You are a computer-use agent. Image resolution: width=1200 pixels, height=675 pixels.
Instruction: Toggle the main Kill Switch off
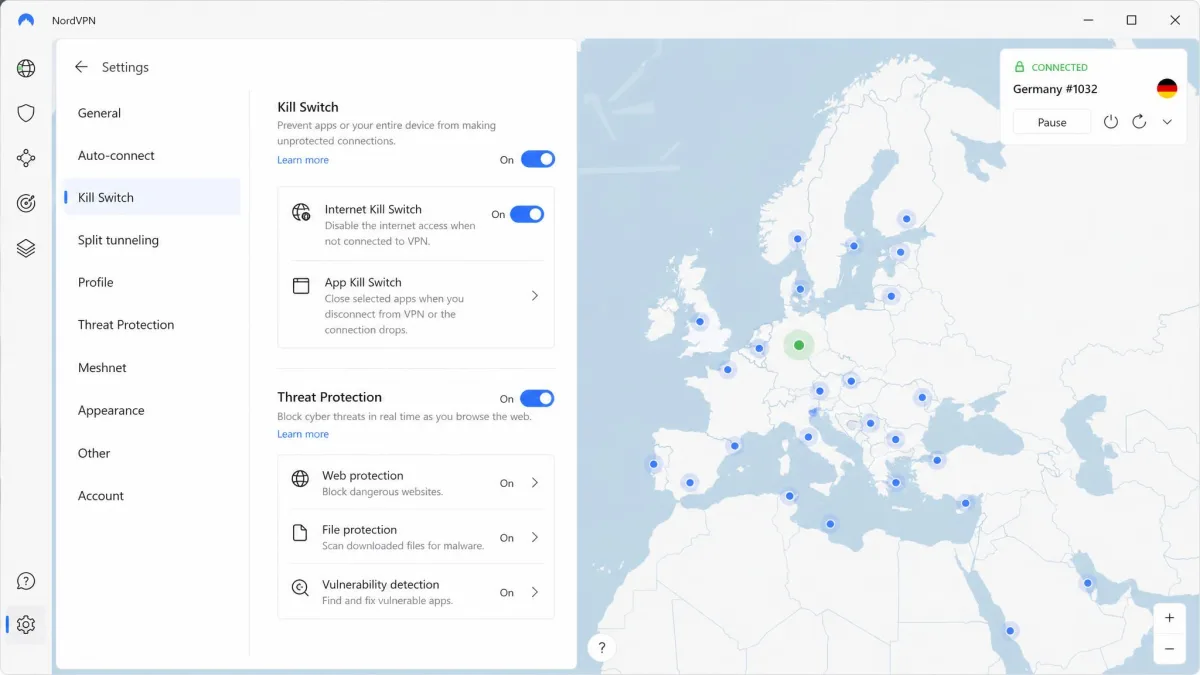coord(538,159)
